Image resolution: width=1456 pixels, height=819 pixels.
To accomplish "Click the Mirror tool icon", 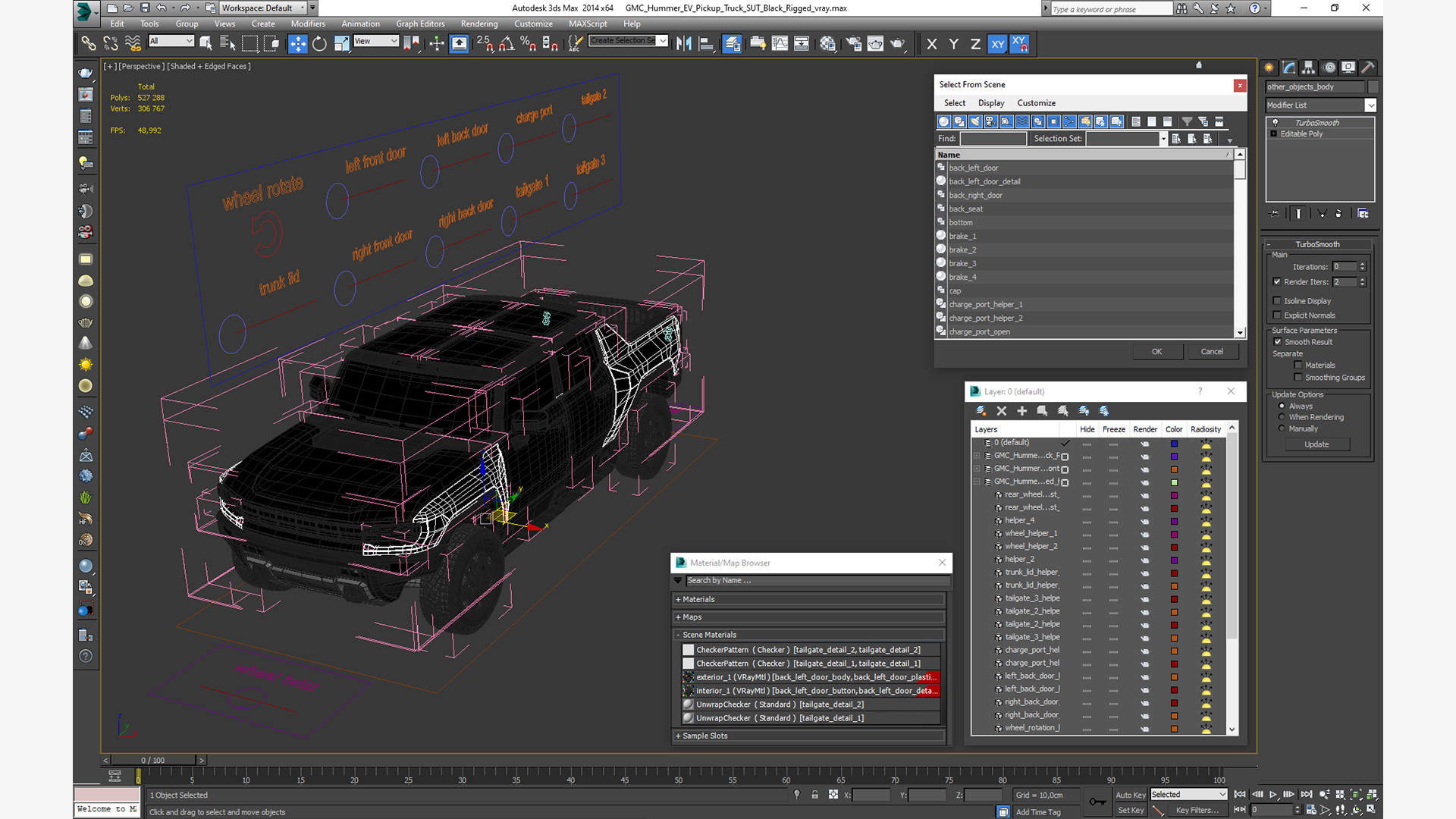I will 684,44.
